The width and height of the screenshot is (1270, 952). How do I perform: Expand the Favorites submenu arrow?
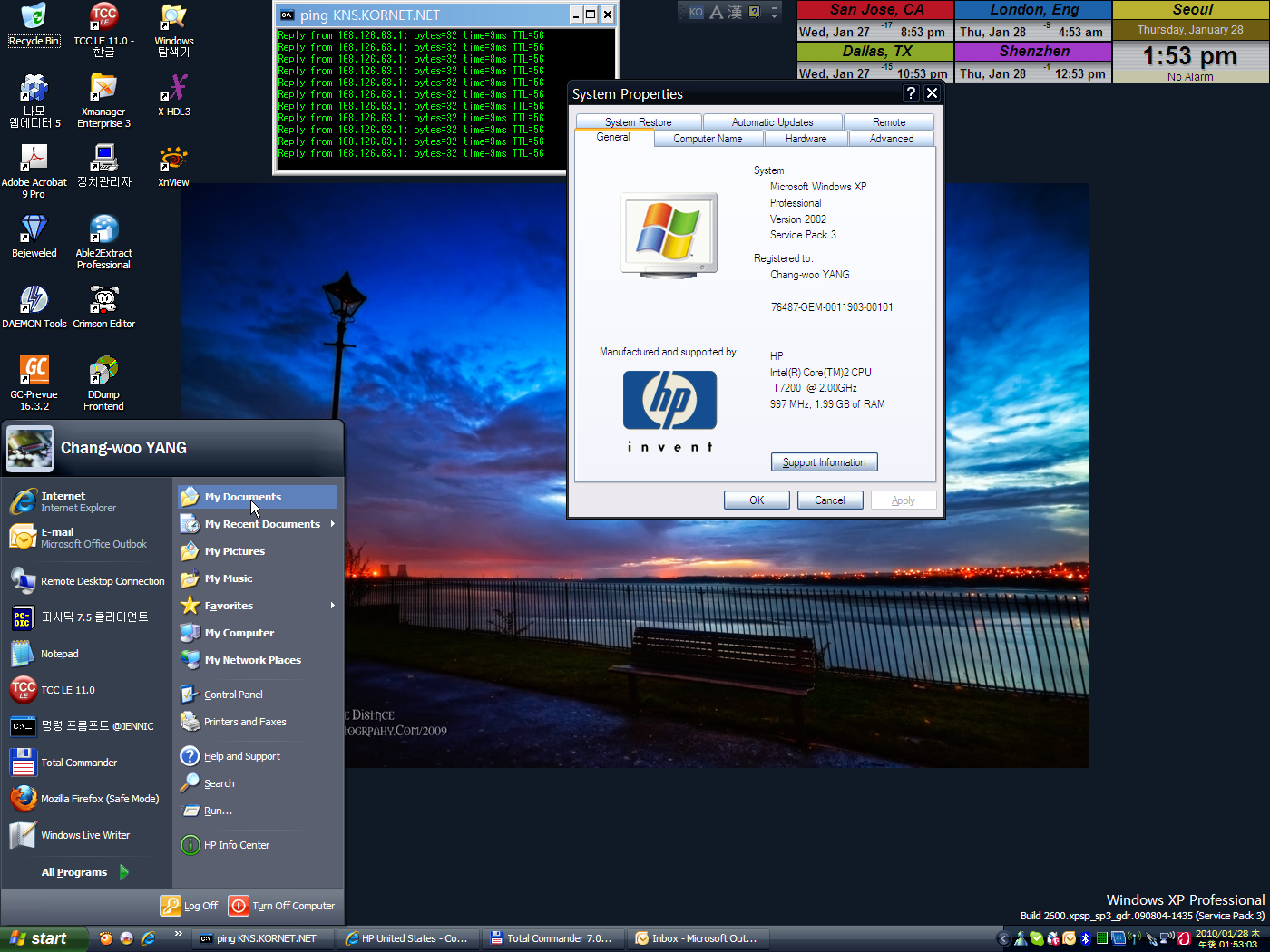click(x=332, y=606)
